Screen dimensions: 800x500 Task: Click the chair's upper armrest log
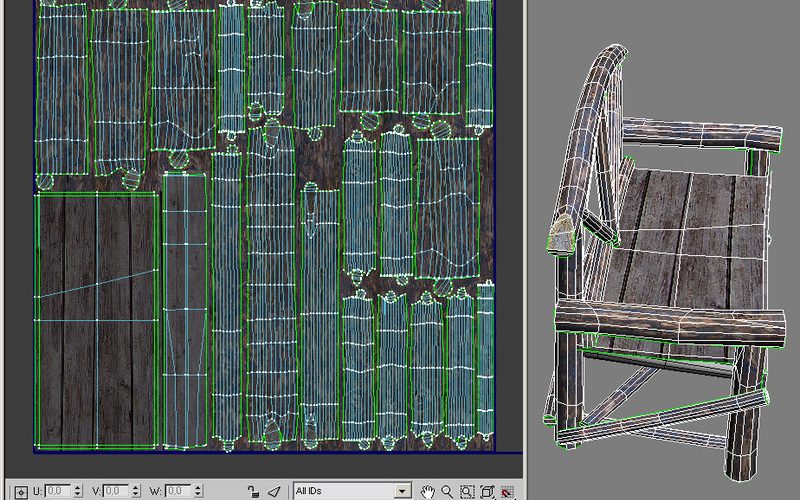point(700,135)
